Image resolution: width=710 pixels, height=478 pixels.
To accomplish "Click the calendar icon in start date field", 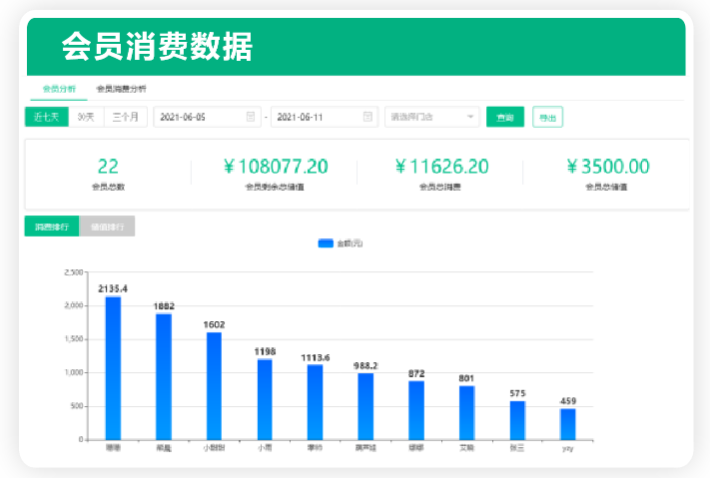I will pos(250,117).
